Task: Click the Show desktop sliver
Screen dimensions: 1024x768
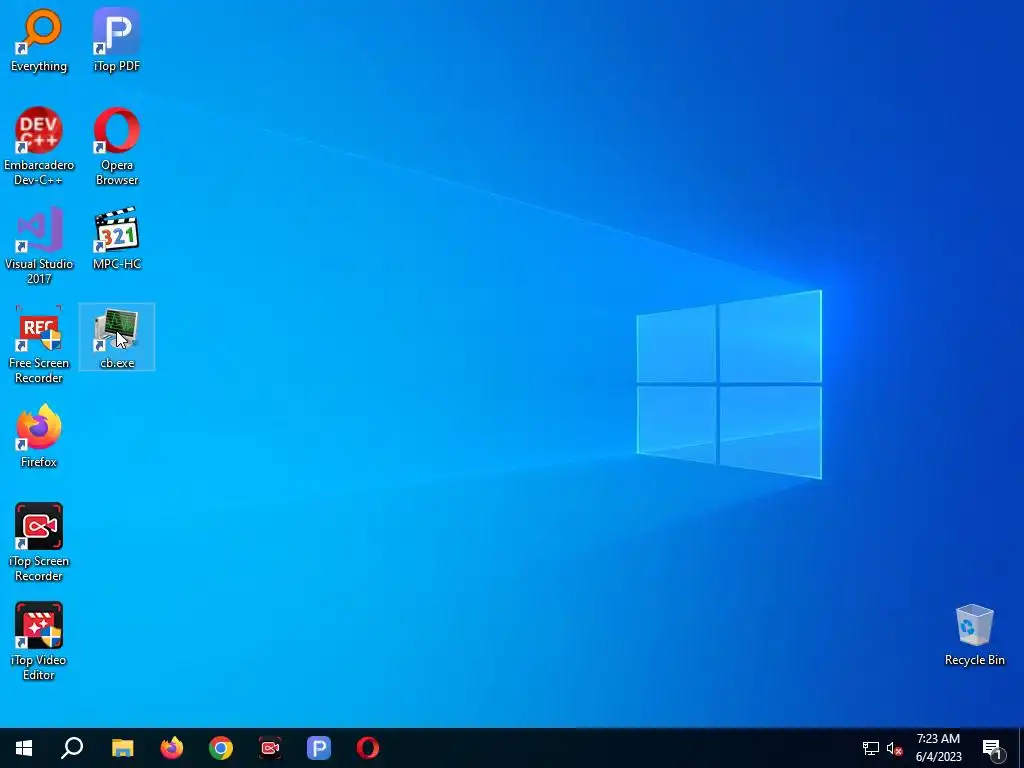Action: [1021, 748]
